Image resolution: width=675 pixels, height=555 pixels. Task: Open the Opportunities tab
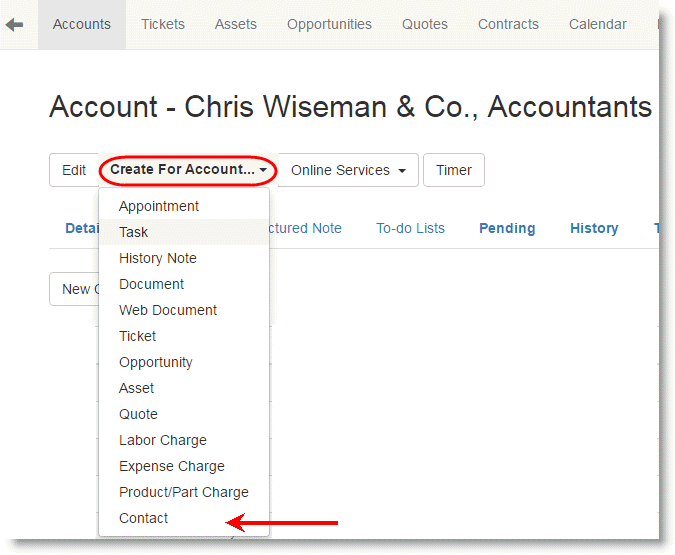click(329, 25)
